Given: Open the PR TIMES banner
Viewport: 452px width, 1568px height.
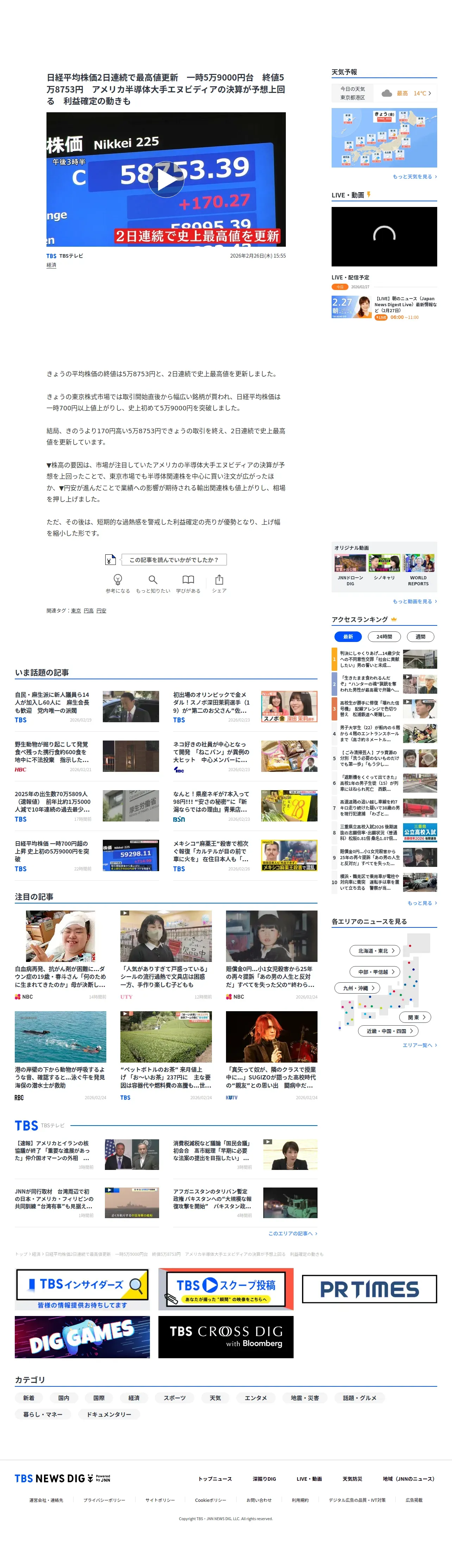Looking at the screenshot, I should (x=369, y=1289).
